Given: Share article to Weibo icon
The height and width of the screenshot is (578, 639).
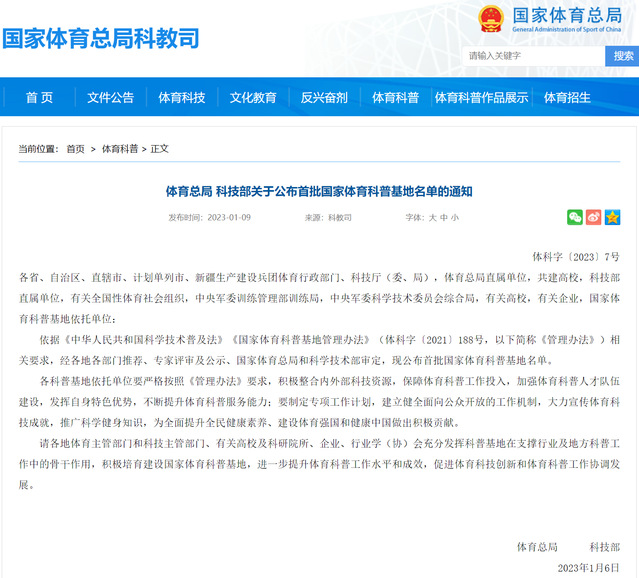Looking at the screenshot, I should click(x=593, y=217).
